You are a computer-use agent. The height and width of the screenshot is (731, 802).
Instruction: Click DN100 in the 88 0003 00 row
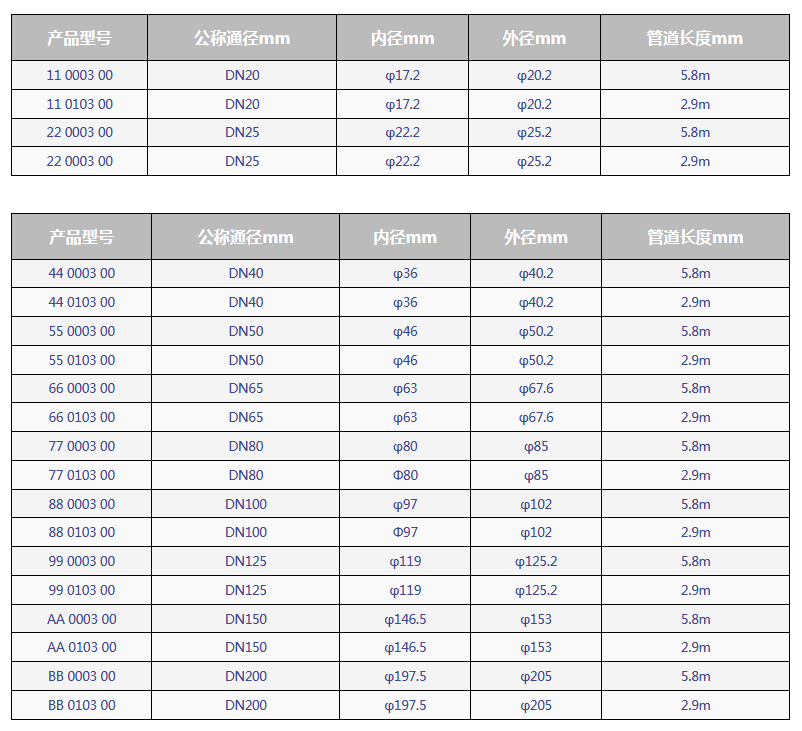[x=246, y=504]
